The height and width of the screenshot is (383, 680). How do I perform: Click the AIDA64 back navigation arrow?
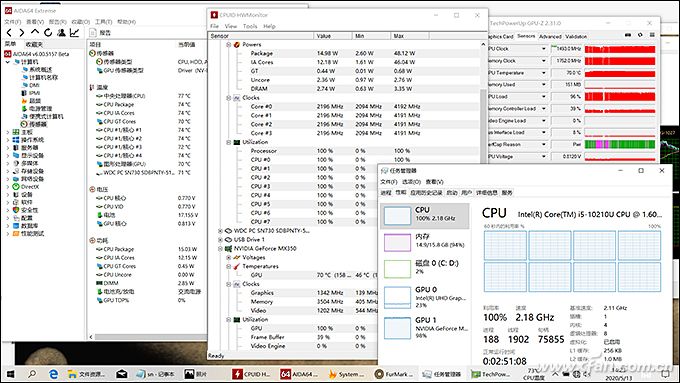pyautogui.click(x=9, y=33)
